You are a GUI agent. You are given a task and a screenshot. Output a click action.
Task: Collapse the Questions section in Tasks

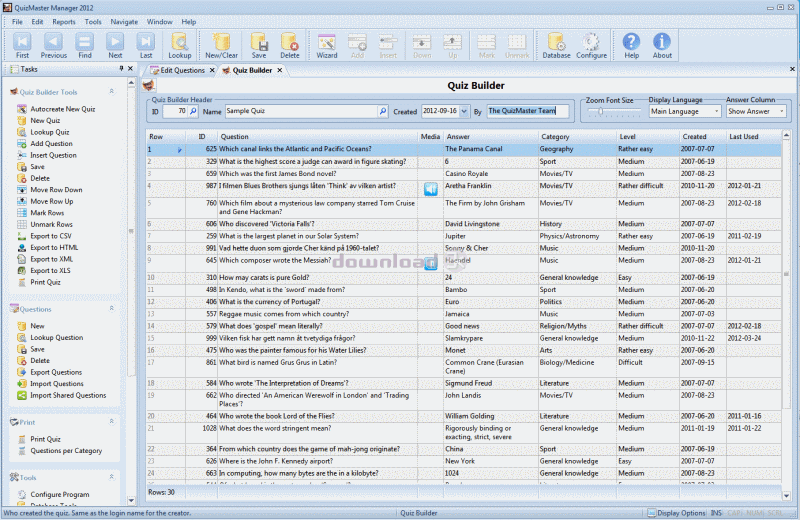pos(111,309)
